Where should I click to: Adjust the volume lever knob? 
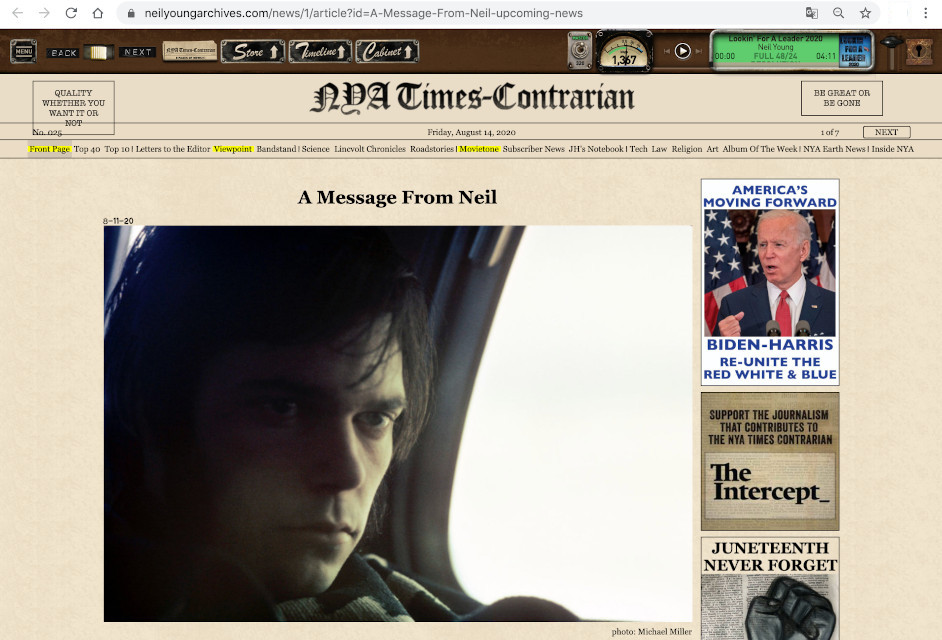point(892,43)
